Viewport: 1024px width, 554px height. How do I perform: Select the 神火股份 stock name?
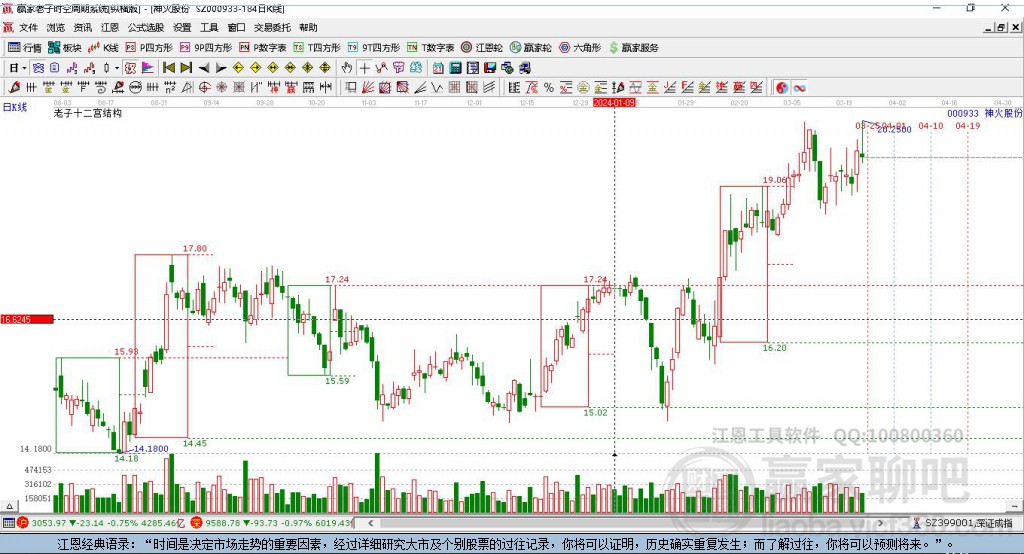tap(1003, 113)
